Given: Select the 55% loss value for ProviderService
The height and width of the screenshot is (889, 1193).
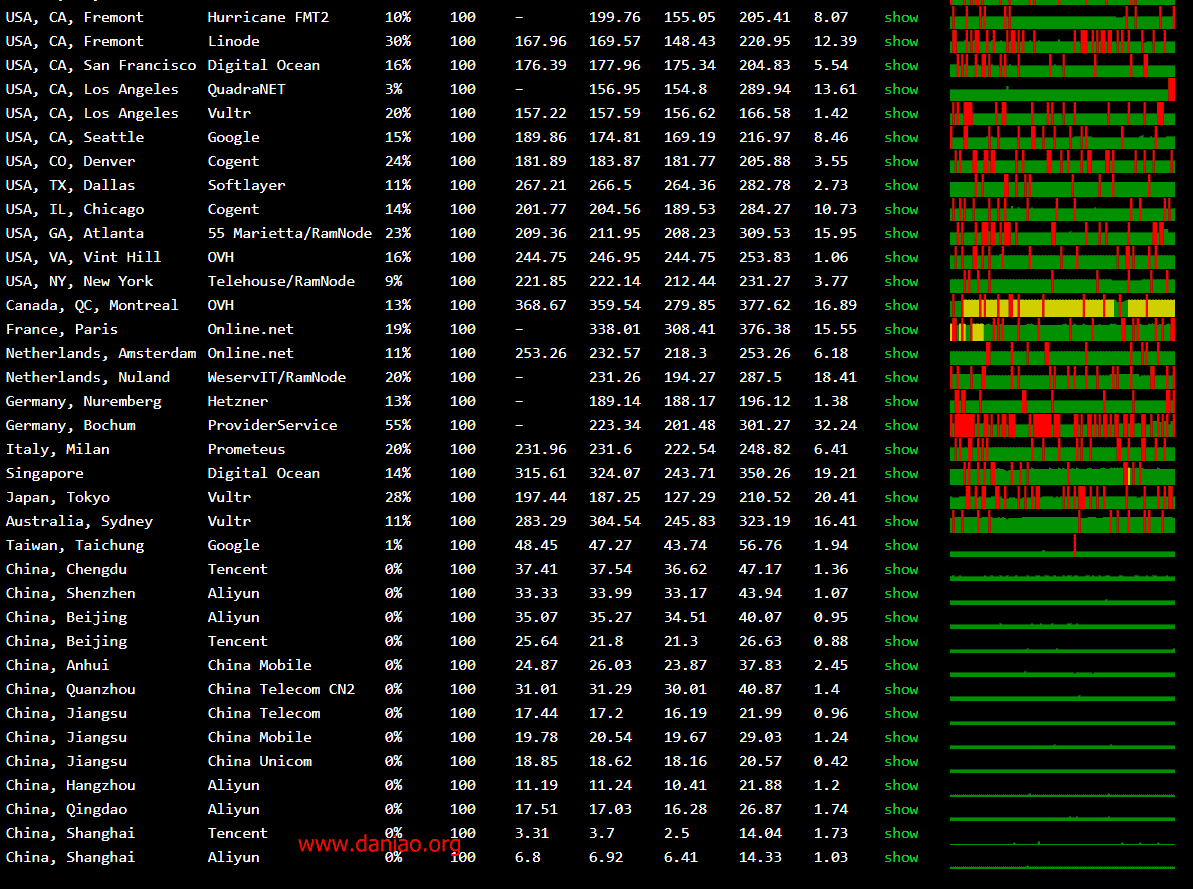Looking at the screenshot, I should click(398, 425).
